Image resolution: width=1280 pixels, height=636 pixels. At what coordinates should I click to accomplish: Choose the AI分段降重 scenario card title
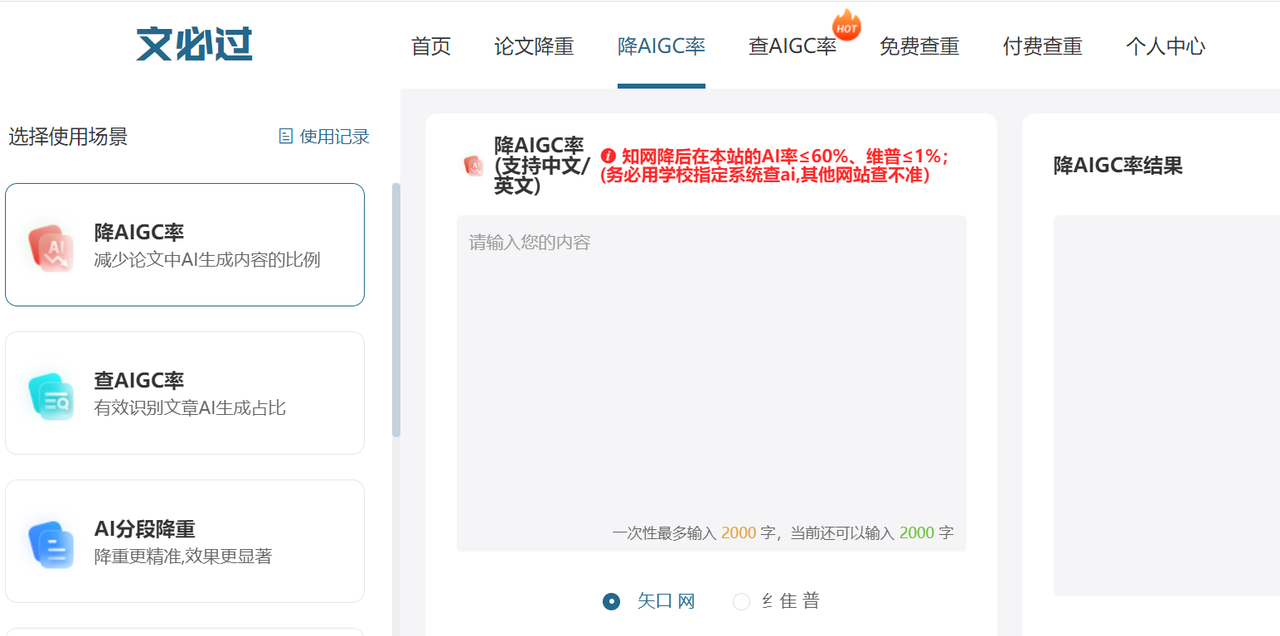(x=145, y=529)
